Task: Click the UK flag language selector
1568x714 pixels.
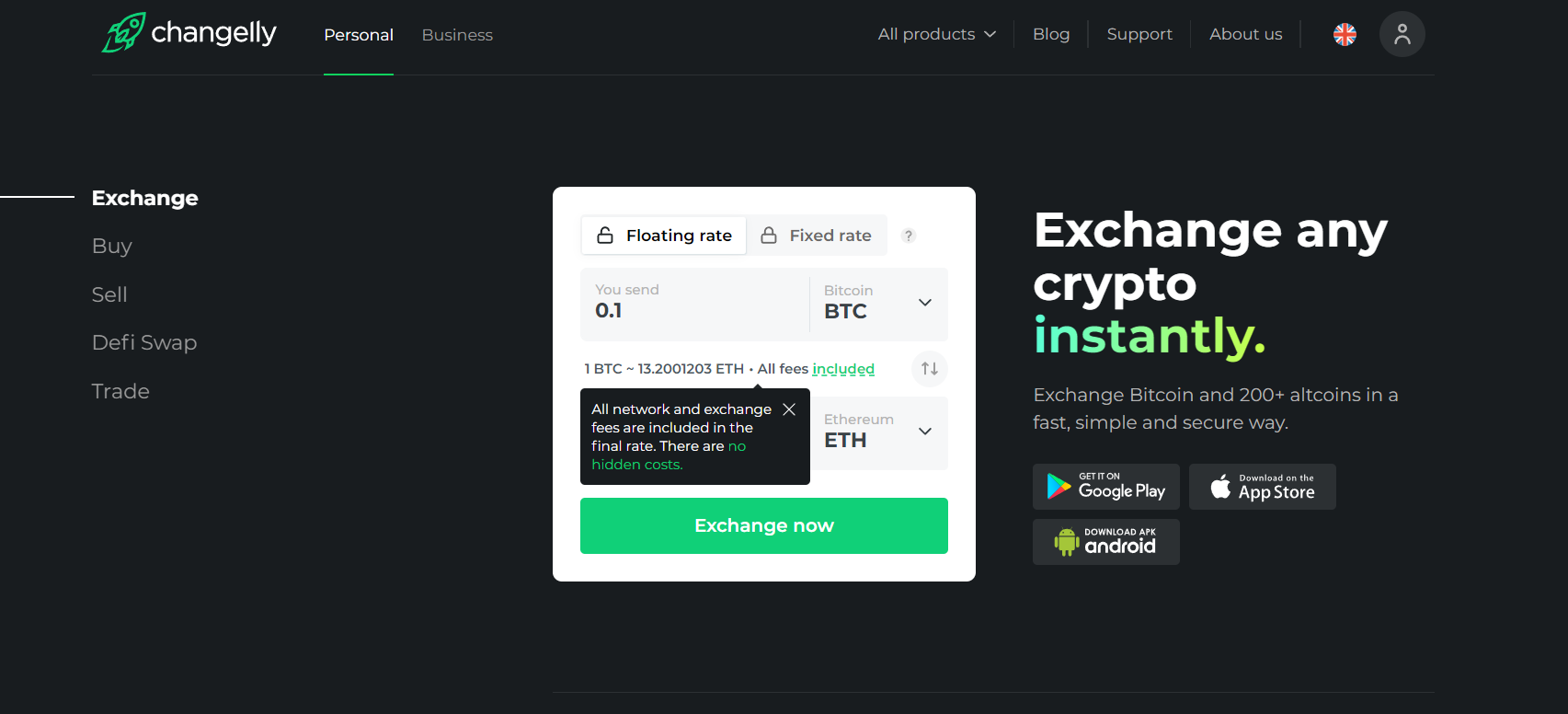Action: [1345, 34]
